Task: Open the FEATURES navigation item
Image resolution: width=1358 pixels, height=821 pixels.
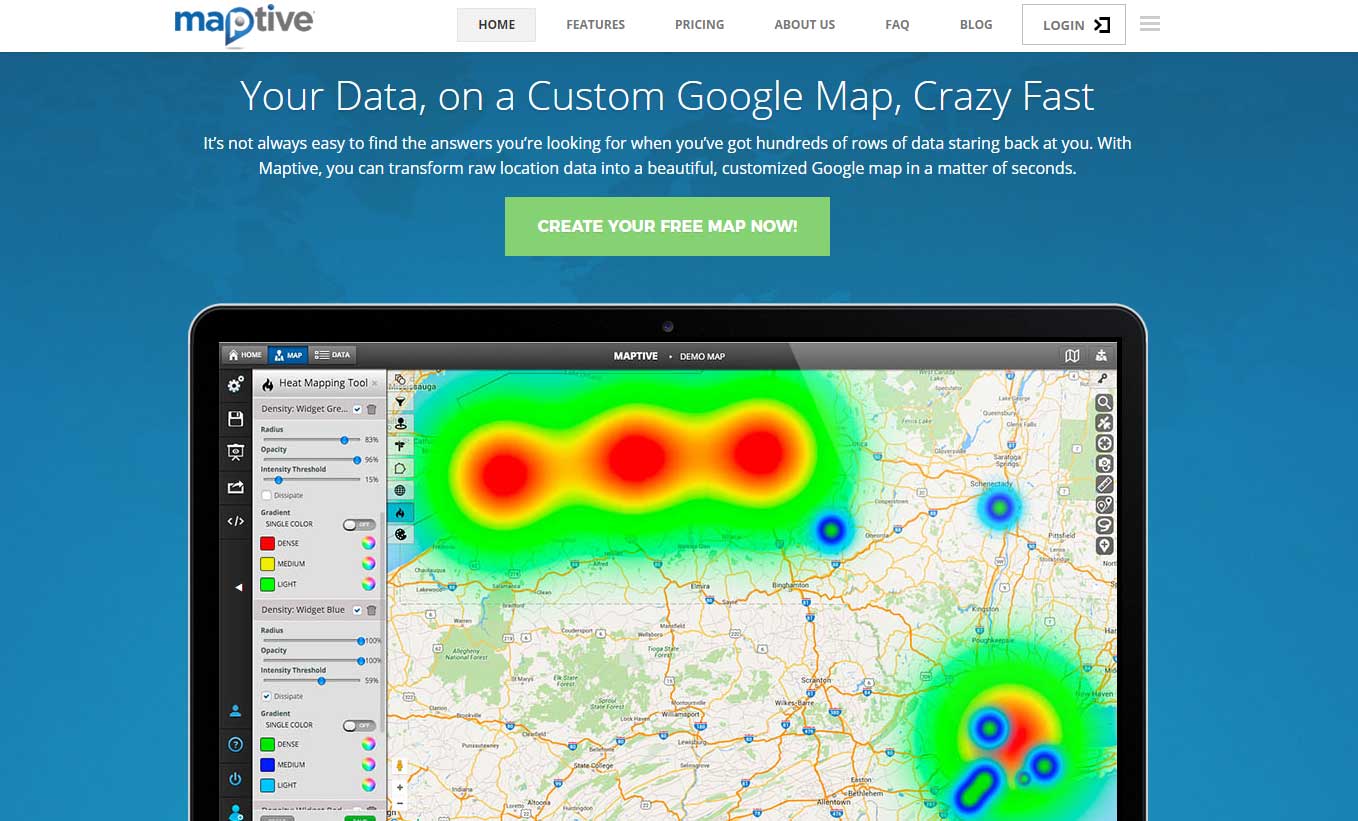Action: click(x=595, y=25)
